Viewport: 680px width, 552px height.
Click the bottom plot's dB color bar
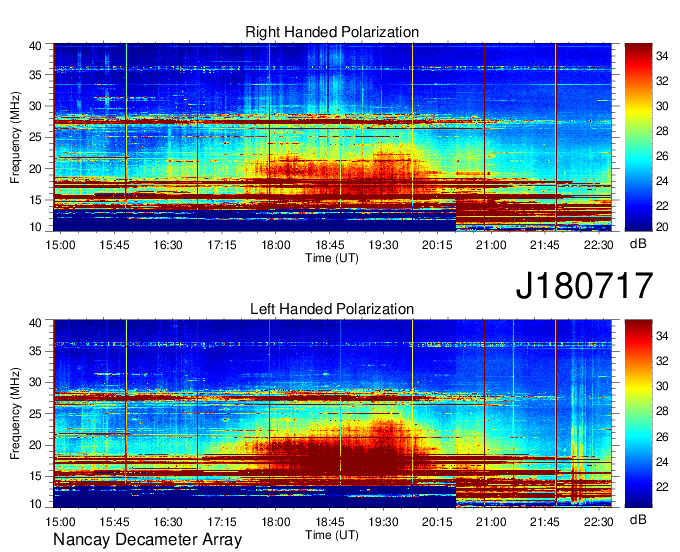click(x=638, y=414)
